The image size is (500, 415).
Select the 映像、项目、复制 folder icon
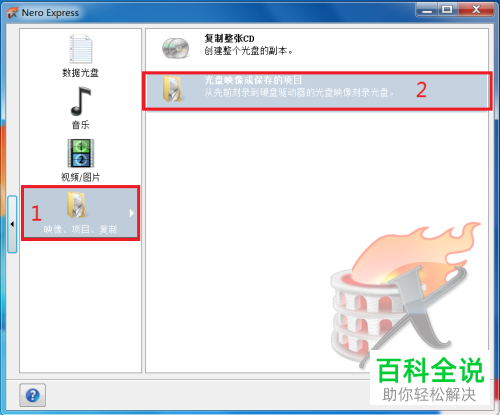(76, 205)
